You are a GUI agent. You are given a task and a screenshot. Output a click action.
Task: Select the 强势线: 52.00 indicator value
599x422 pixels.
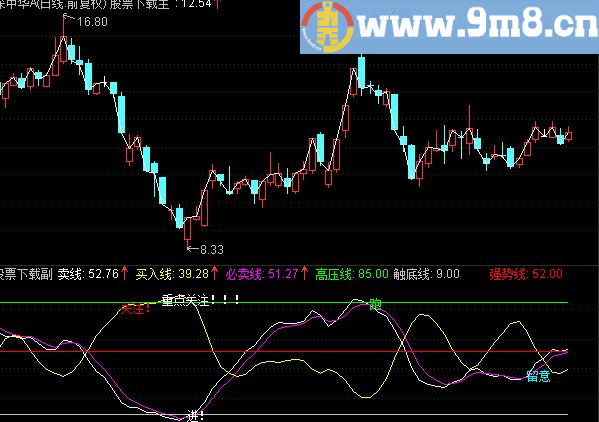(x=526, y=274)
